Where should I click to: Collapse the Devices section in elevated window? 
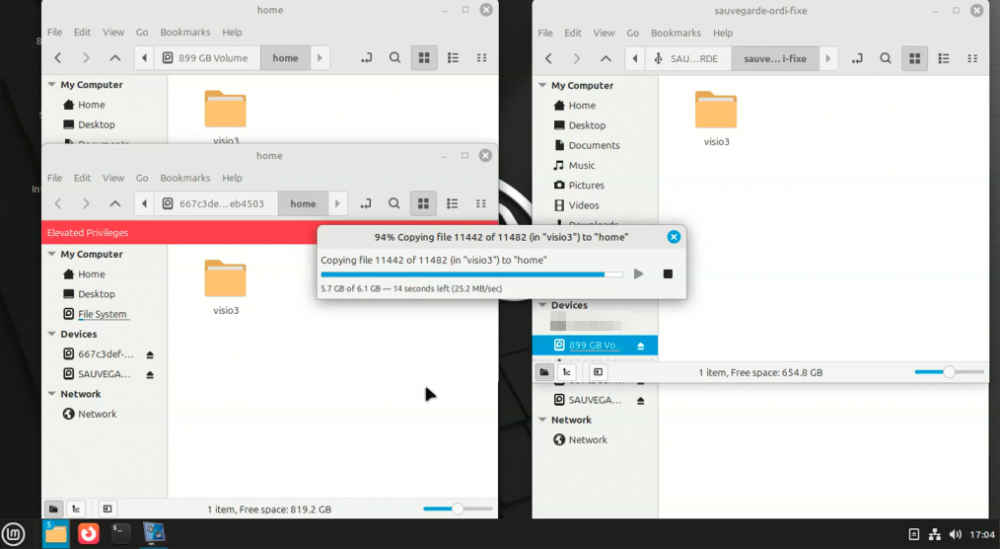52,334
